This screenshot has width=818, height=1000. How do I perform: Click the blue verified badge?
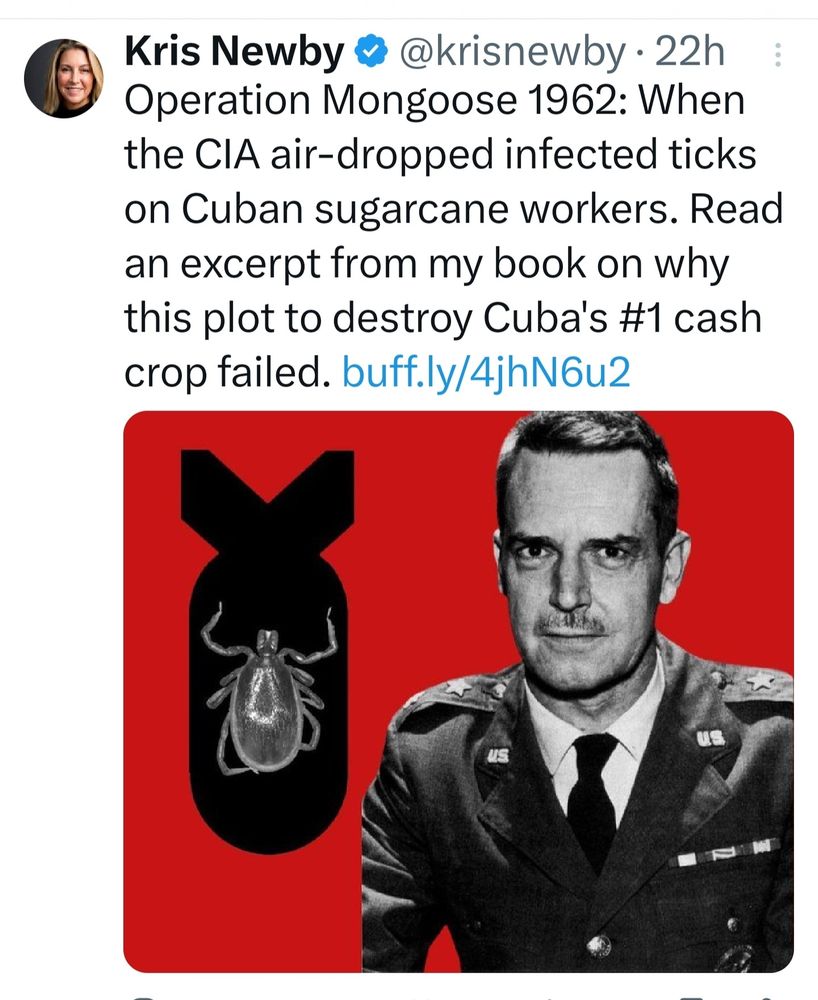pos(372,52)
